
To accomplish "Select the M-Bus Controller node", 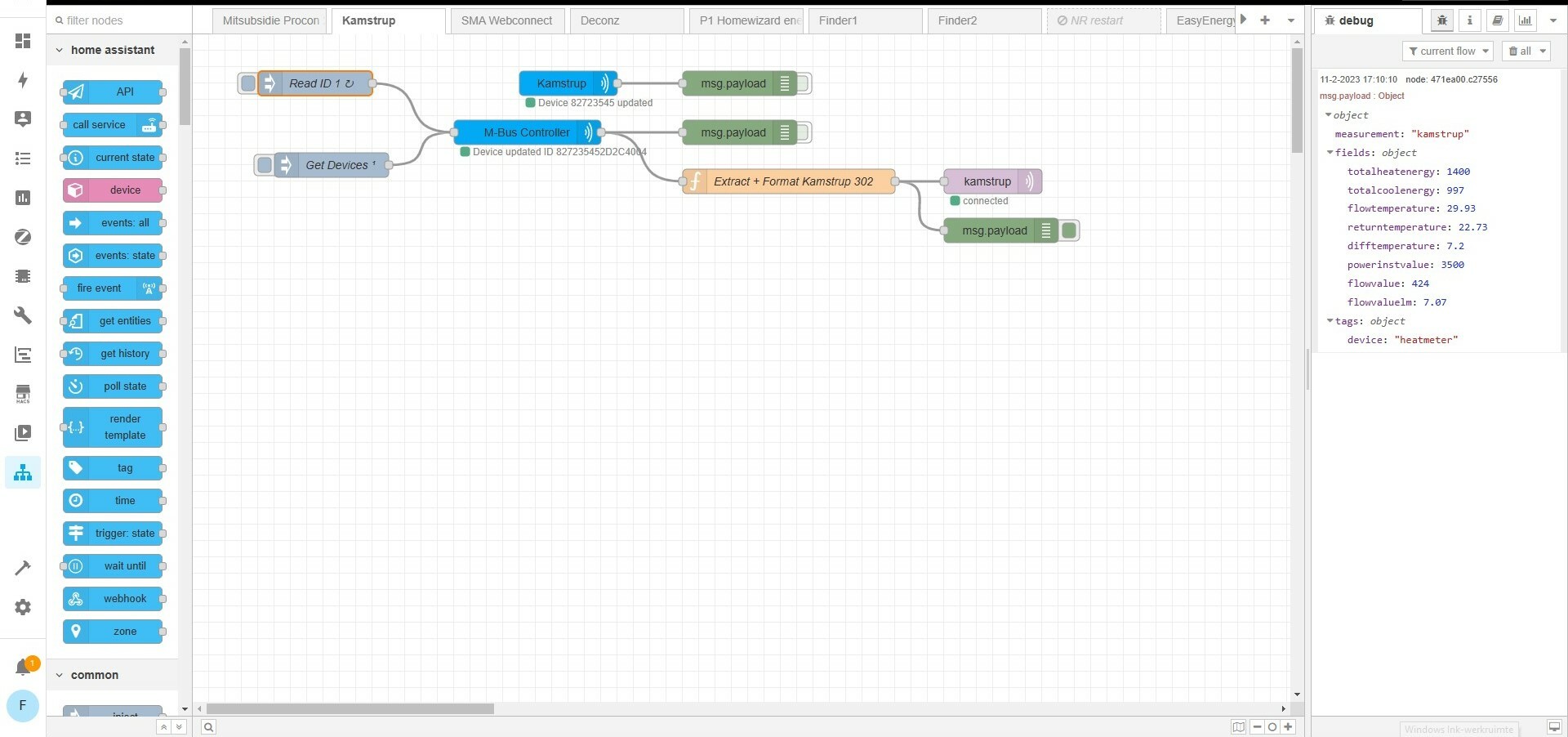I will pyautogui.click(x=527, y=132).
